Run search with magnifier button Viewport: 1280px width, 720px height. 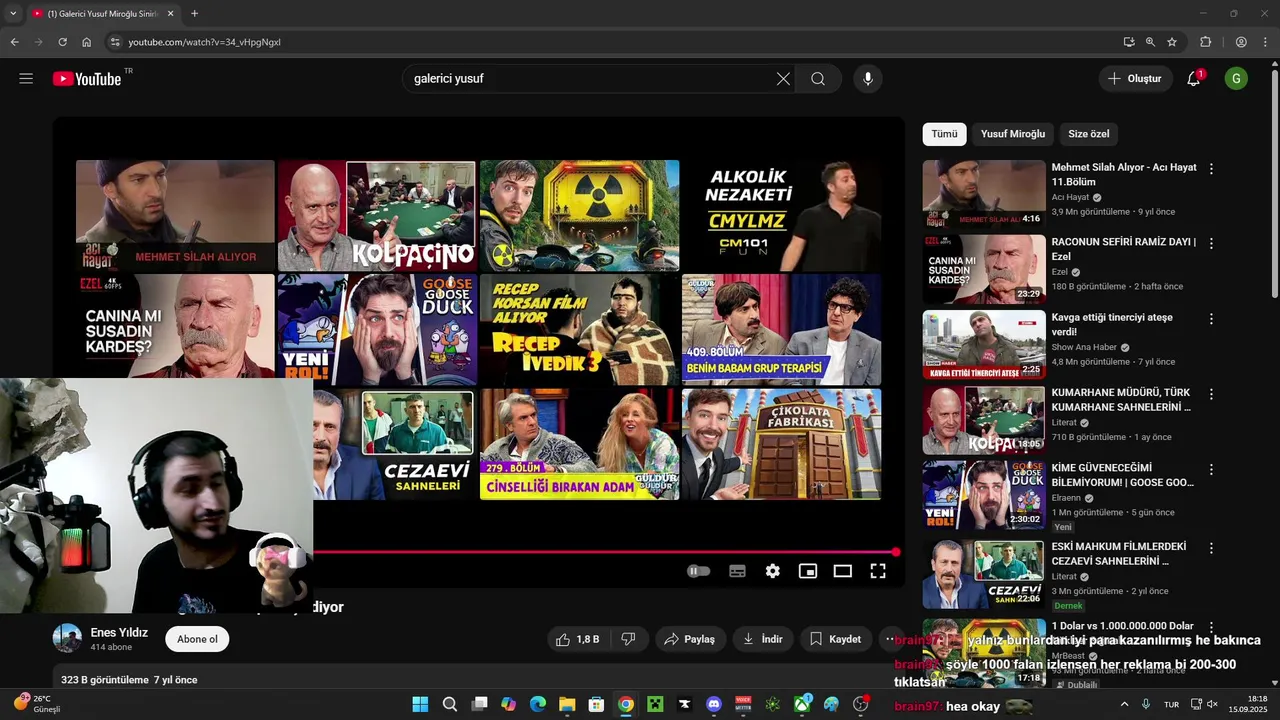click(818, 79)
